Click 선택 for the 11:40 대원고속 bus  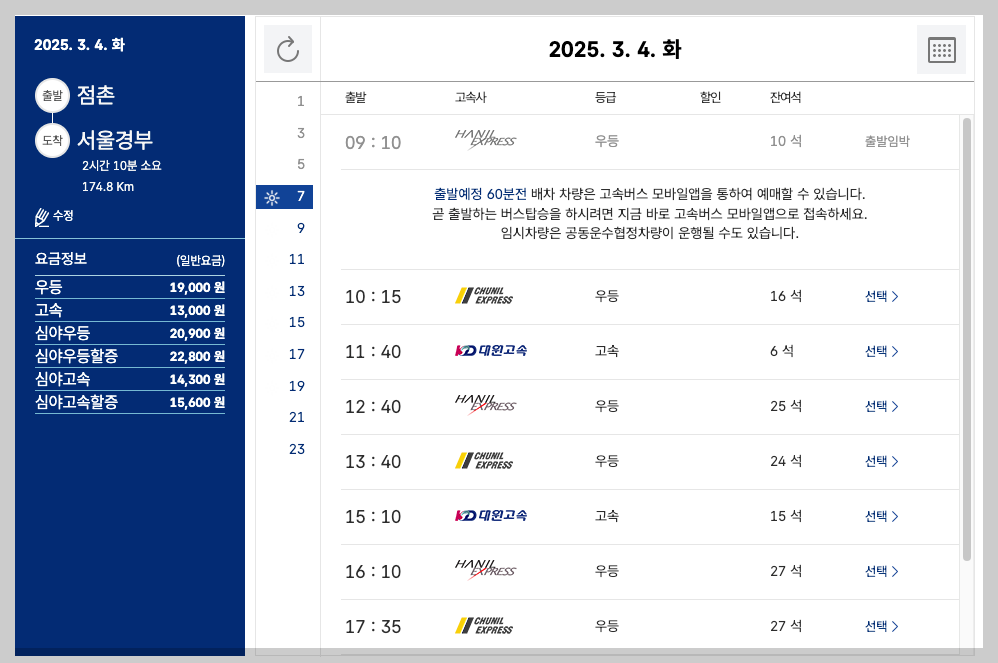879,352
